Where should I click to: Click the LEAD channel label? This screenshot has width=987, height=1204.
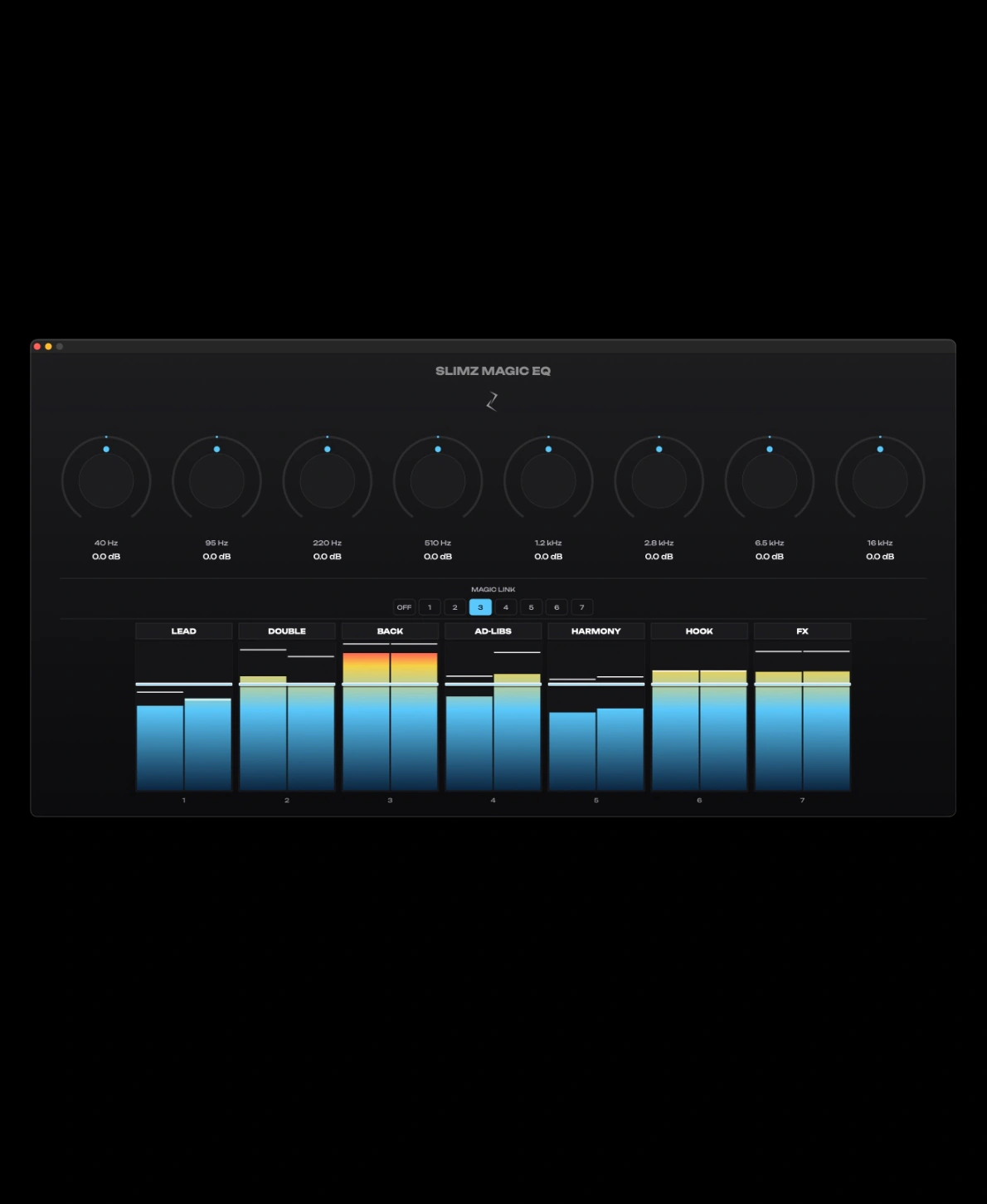[184, 631]
